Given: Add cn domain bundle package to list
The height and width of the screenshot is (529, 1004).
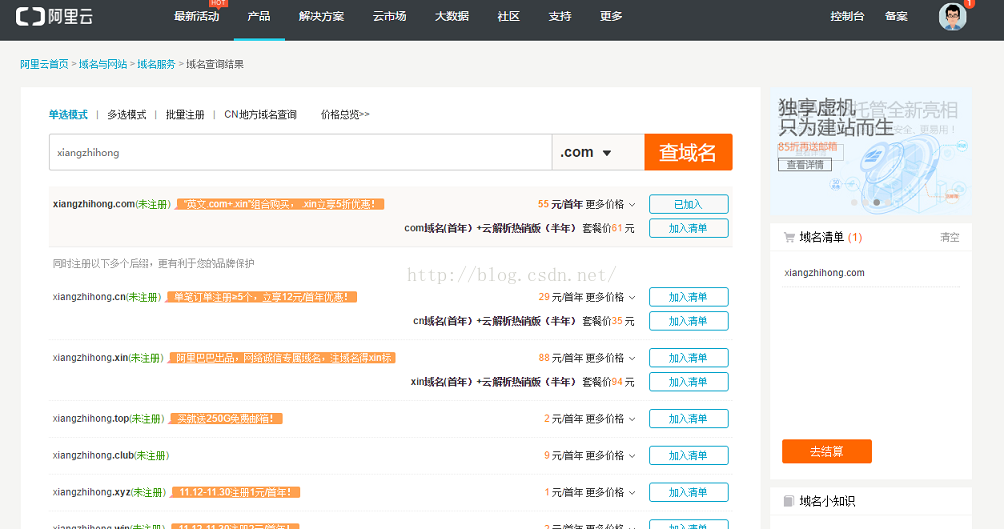Looking at the screenshot, I should pos(688,321).
